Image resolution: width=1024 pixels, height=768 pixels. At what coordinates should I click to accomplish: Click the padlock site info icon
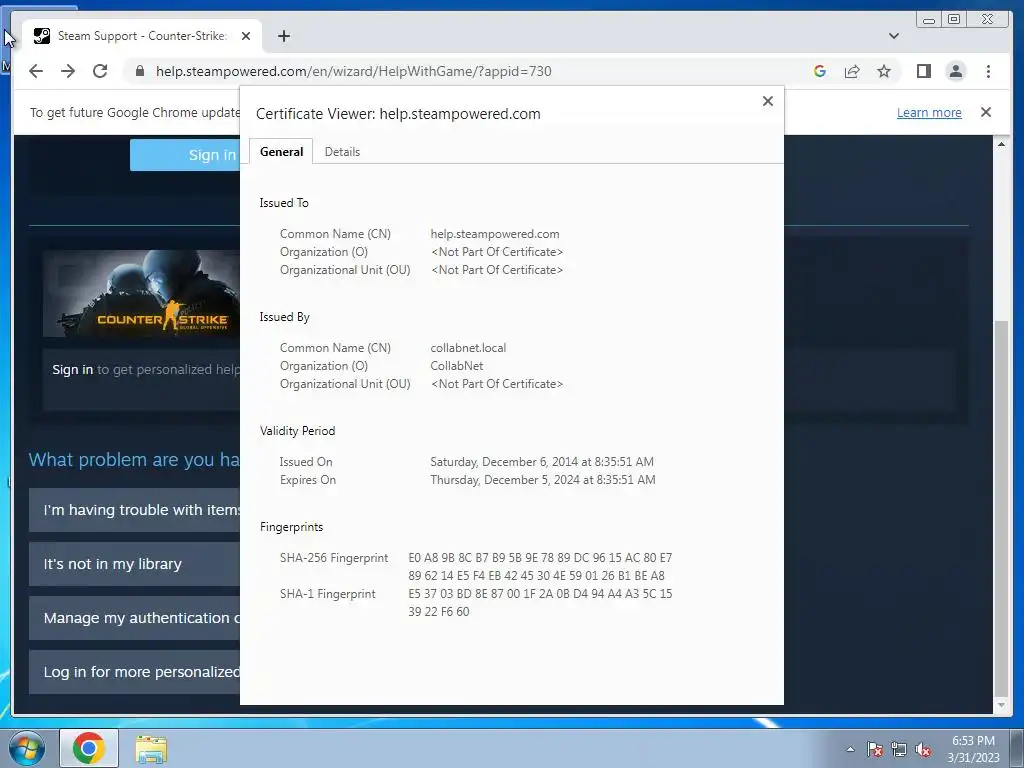click(x=139, y=71)
